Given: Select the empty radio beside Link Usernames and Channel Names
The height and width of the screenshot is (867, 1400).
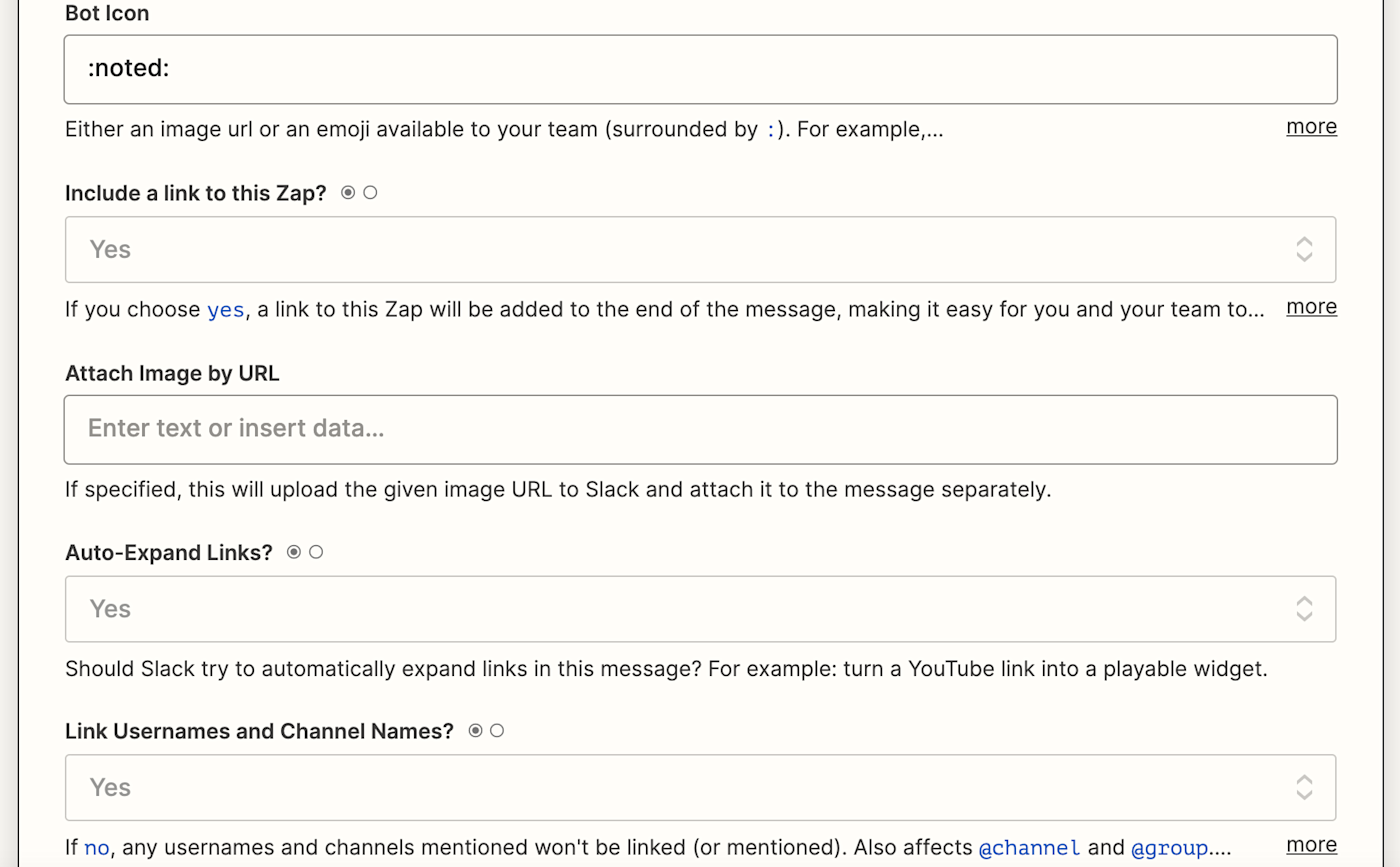Looking at the screenshot, I should [497, 731].
